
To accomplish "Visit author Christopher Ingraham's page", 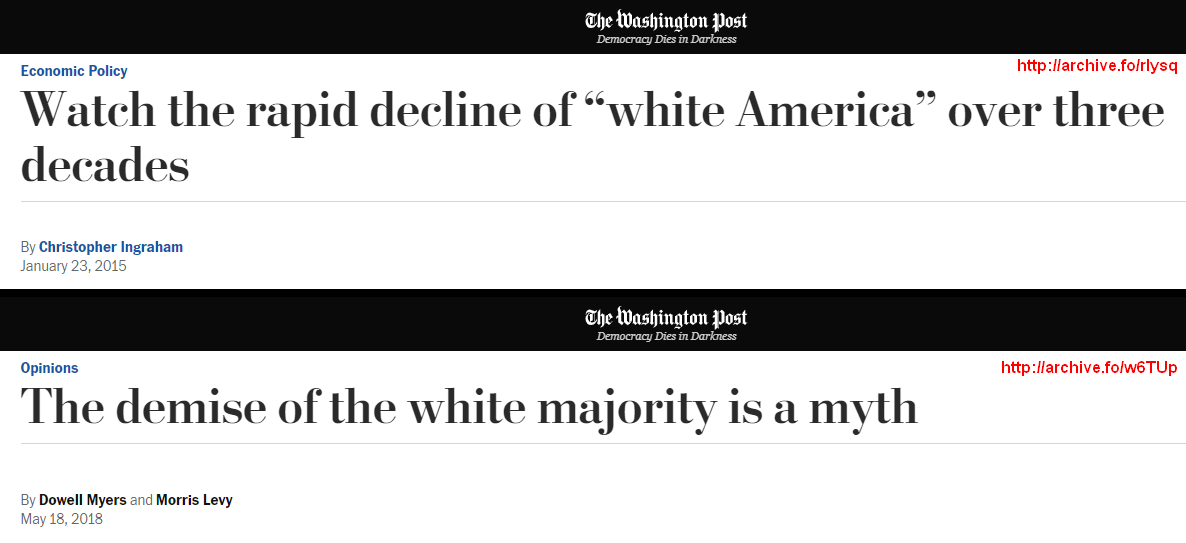I will coord(111,247).
